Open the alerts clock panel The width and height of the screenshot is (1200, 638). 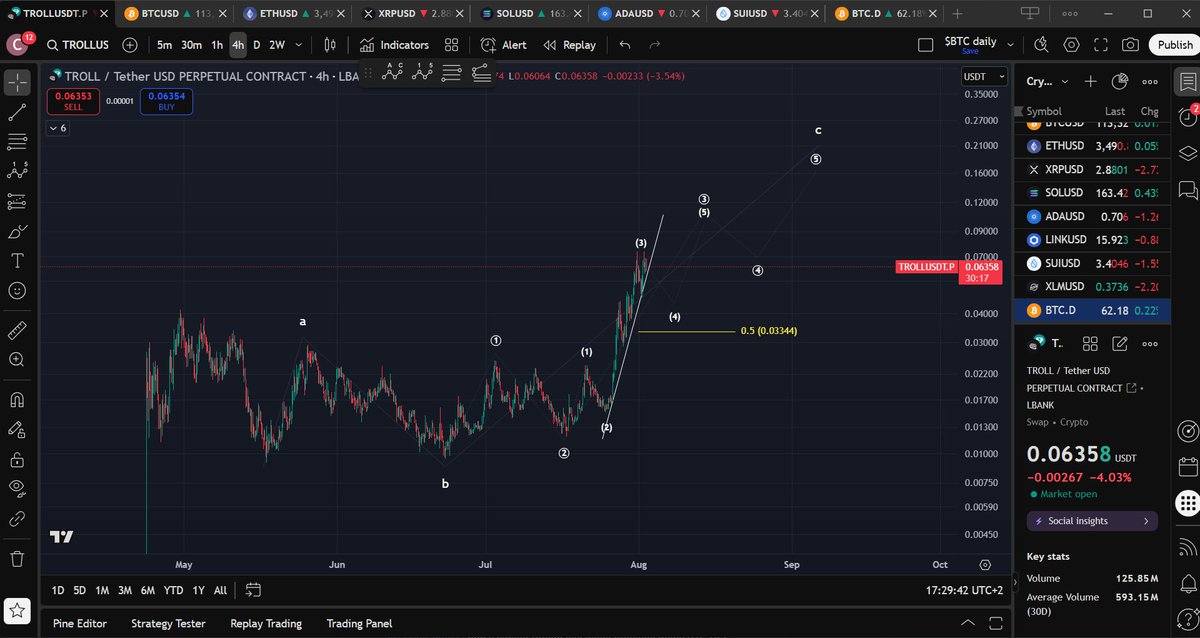pyautogui.click(x=1187, y=117)
